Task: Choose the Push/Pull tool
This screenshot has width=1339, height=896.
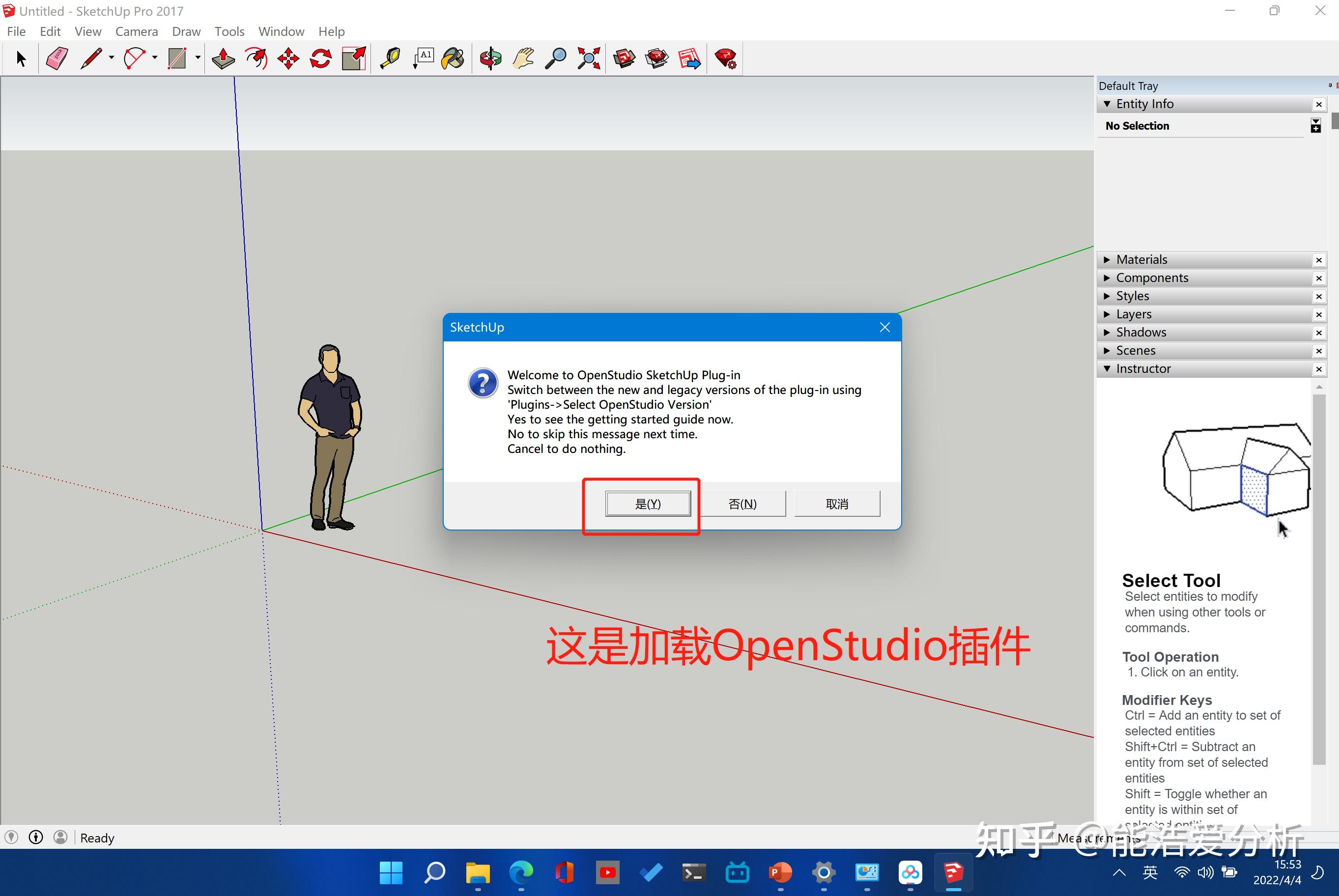Action: pos(223,58)
